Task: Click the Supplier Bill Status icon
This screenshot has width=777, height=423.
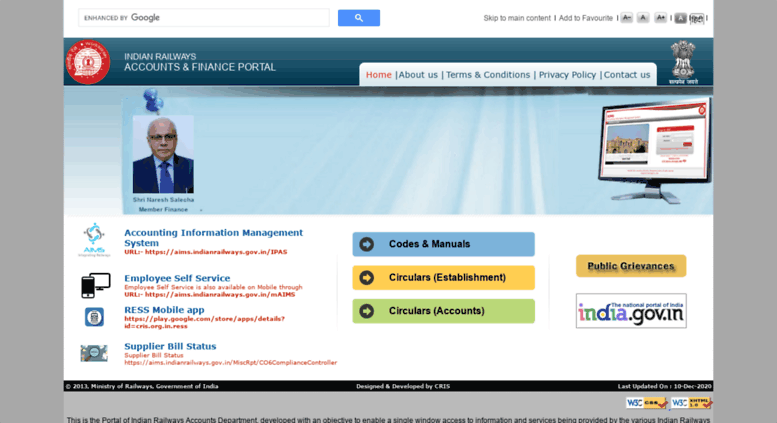Action: tap(94, 353)
